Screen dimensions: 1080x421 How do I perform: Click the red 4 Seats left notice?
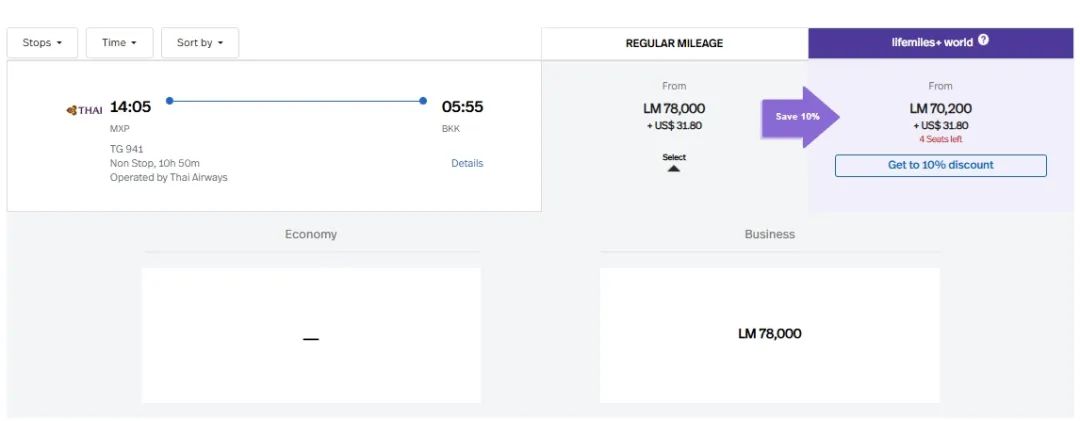[940, 139]
